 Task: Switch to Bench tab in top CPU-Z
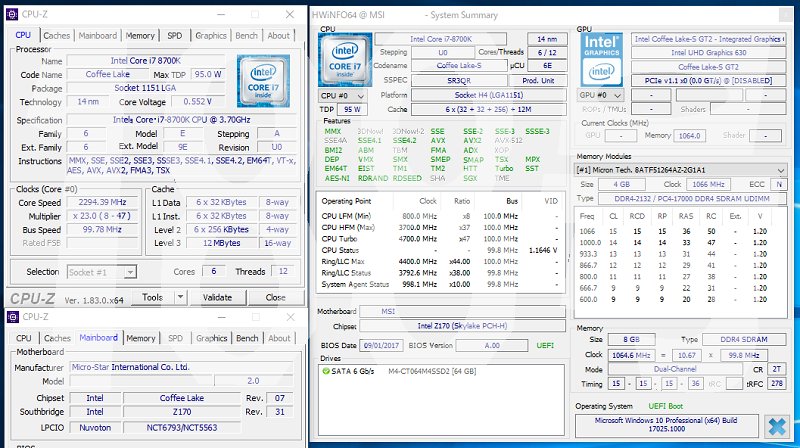coord(246,35)
